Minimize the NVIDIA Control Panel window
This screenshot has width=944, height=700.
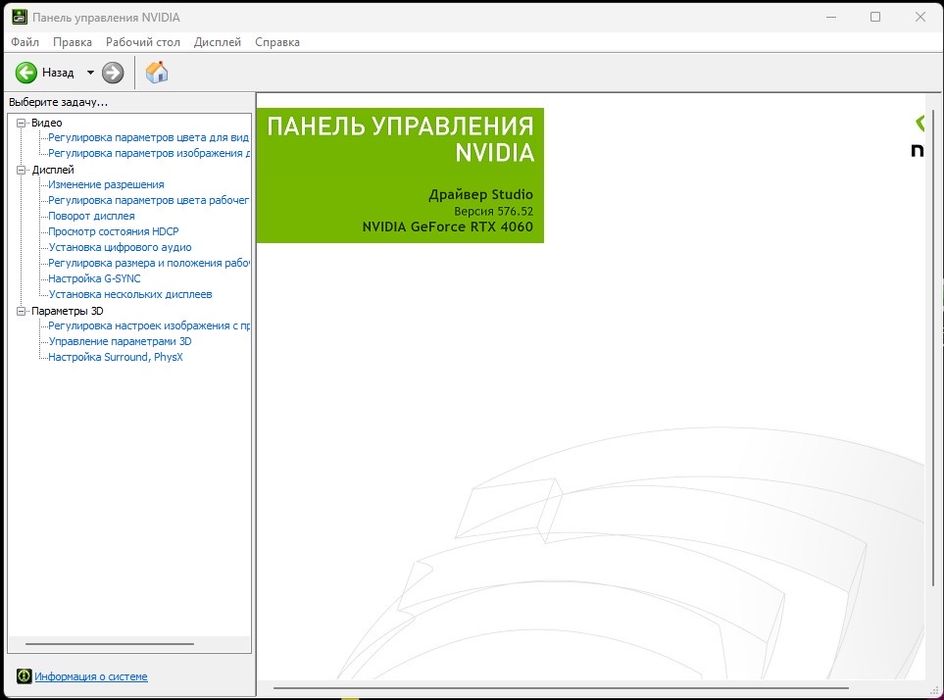(x=831, y=17)
